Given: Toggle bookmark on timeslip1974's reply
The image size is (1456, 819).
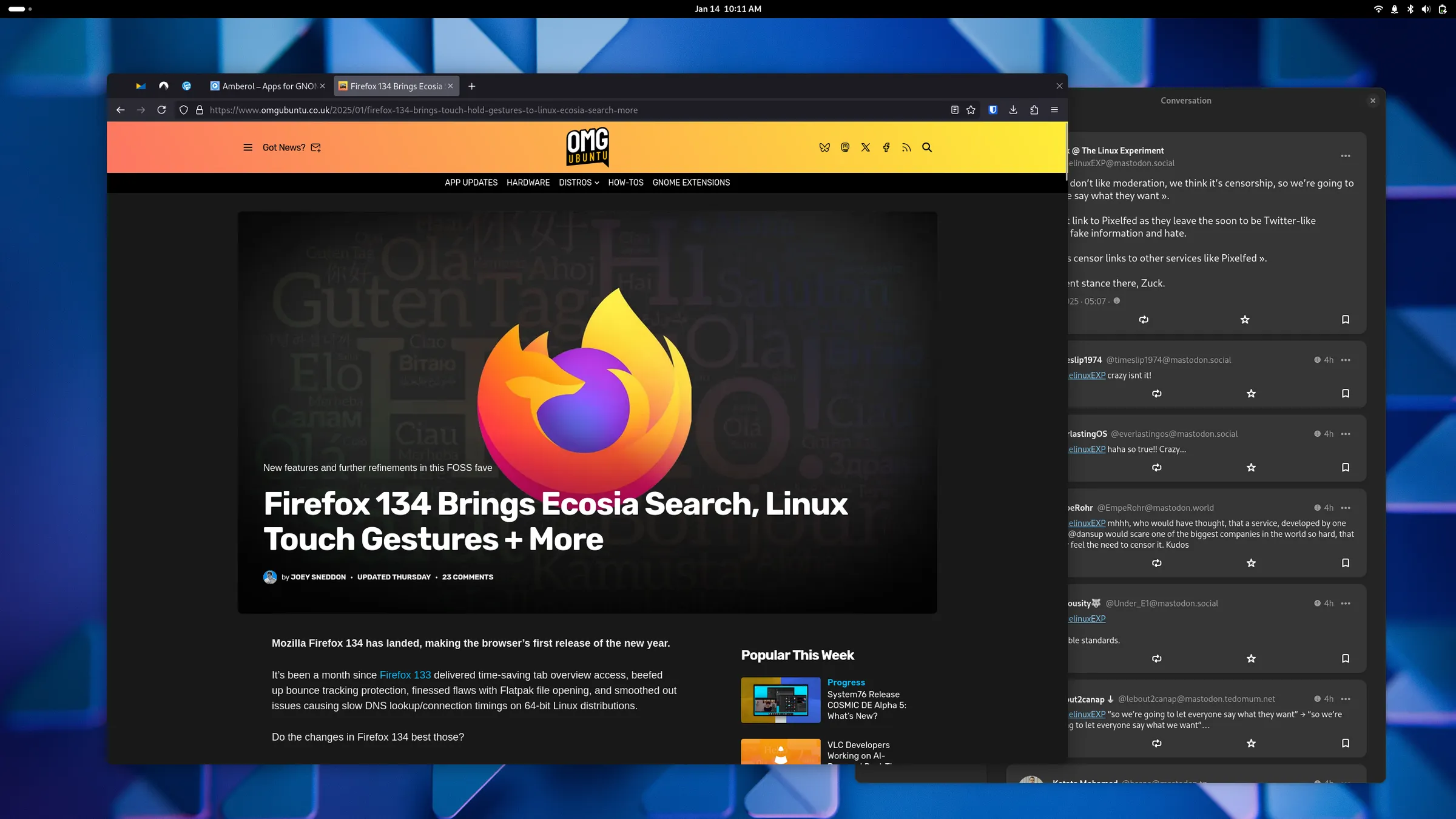Looking at the screenshot, I should point(1345,394).
